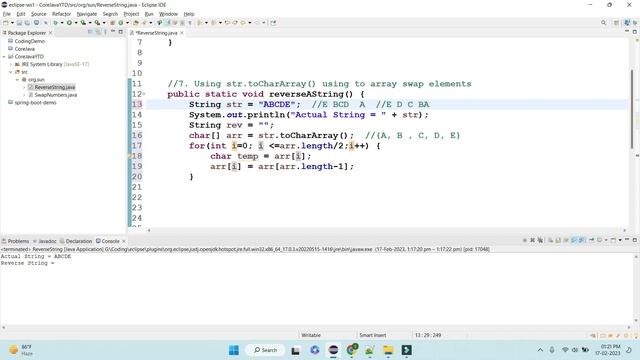The width and height of the screenshot is (640, 360).
Task: Click the New file toolbar icon
Action: [6, 23]
